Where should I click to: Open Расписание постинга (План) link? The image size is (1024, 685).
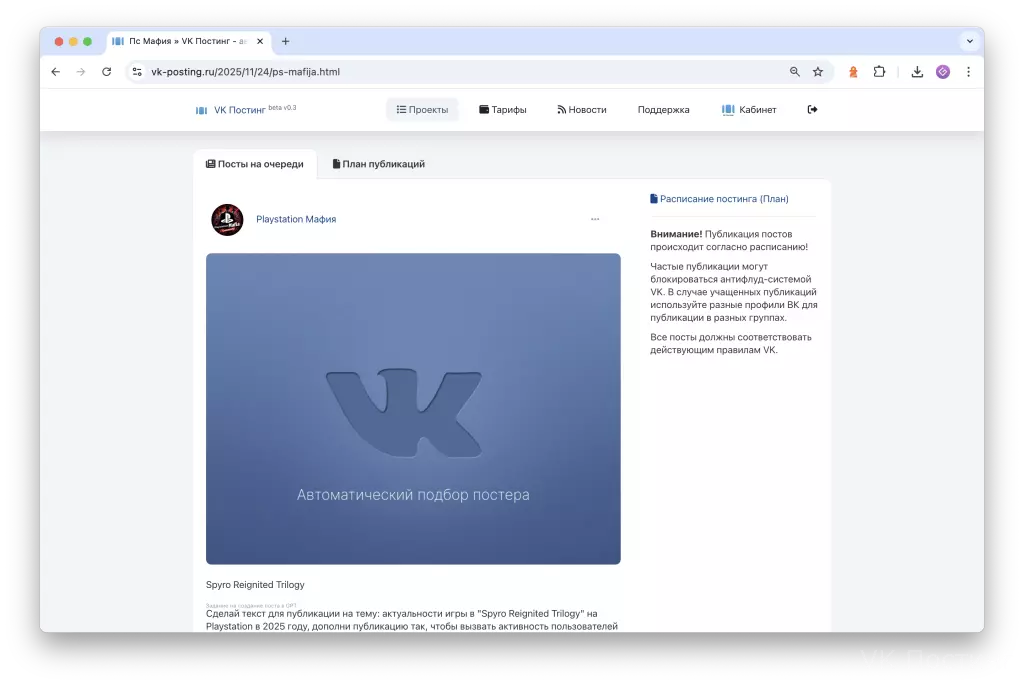click(719, 199)
